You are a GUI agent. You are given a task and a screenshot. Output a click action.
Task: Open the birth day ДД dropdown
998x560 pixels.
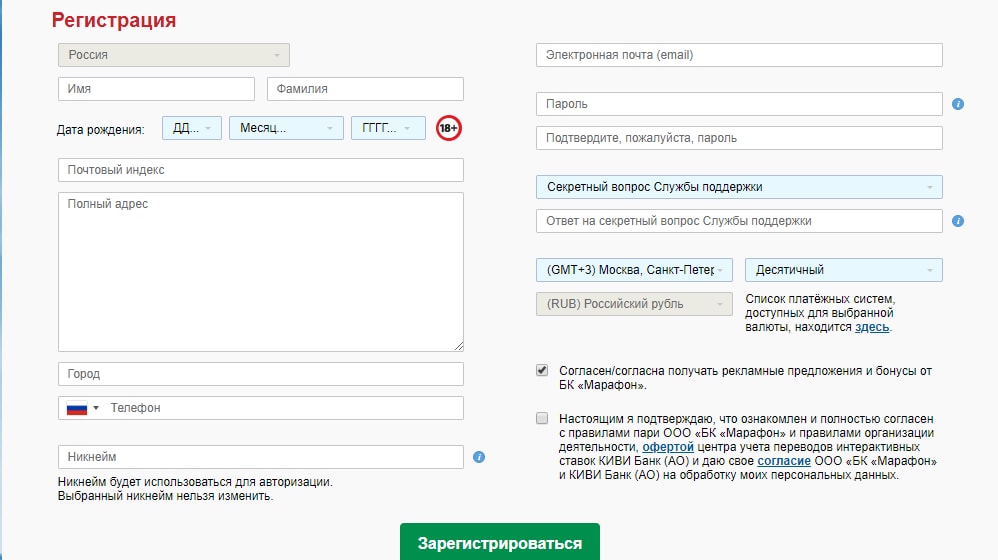click(191, 128)
